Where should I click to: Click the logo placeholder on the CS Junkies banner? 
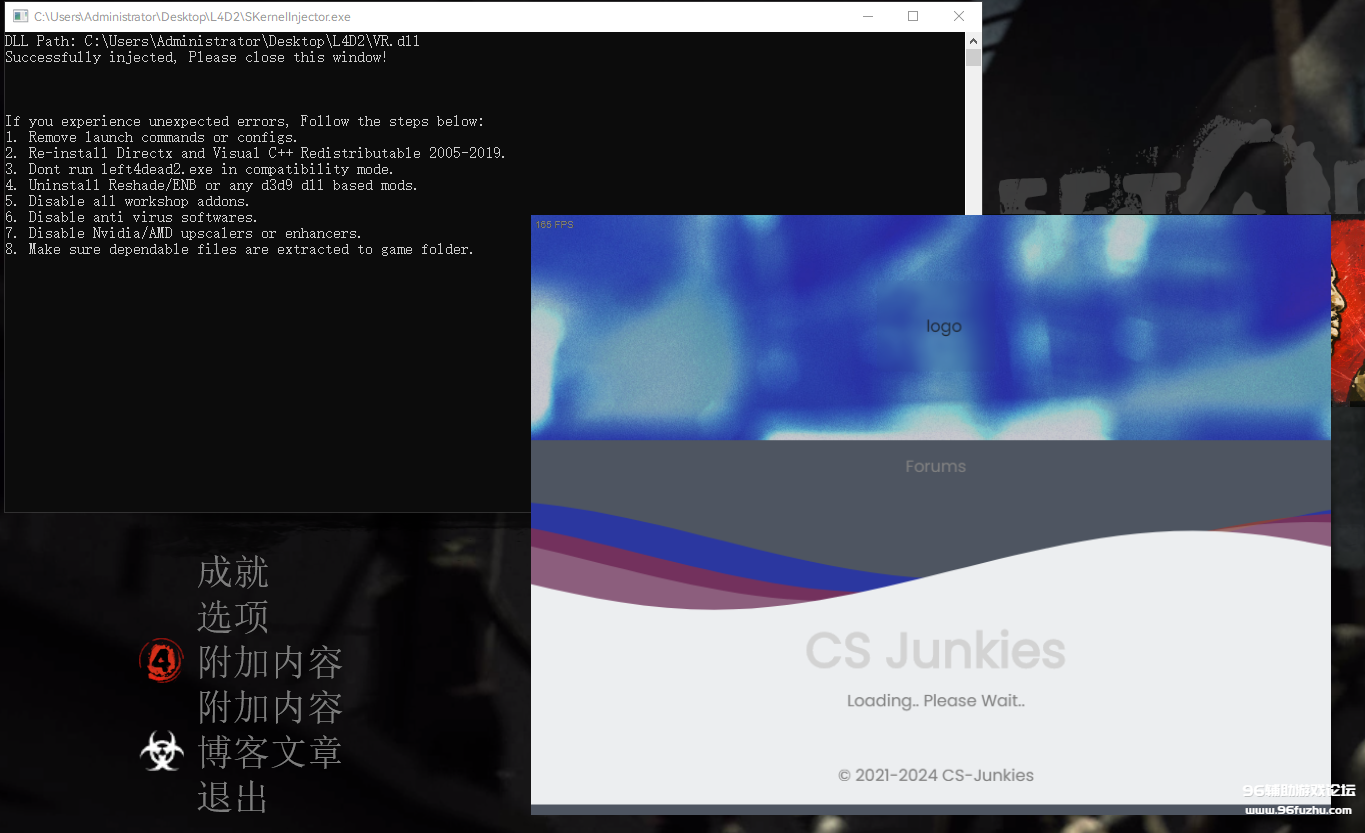point(943,325)
